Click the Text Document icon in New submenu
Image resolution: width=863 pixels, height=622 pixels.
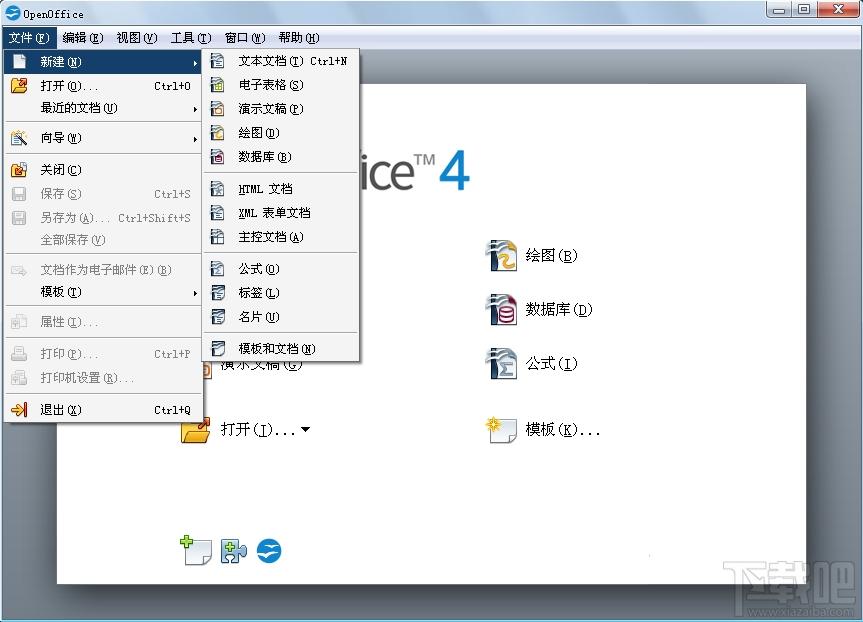pos(217,61)
